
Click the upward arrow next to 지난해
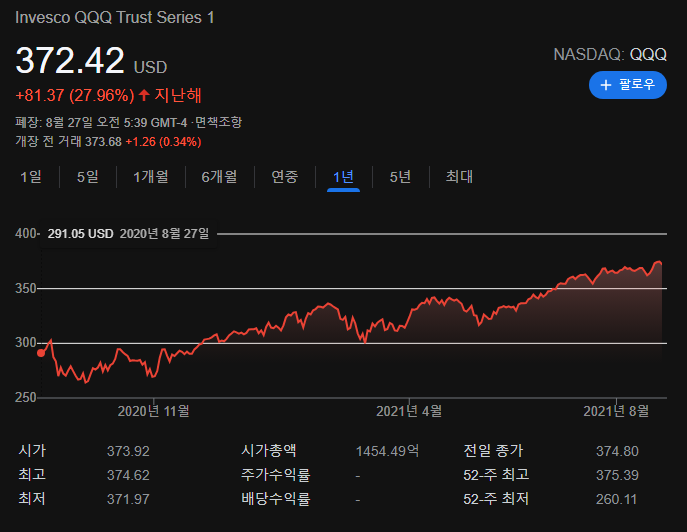point(144,95)
